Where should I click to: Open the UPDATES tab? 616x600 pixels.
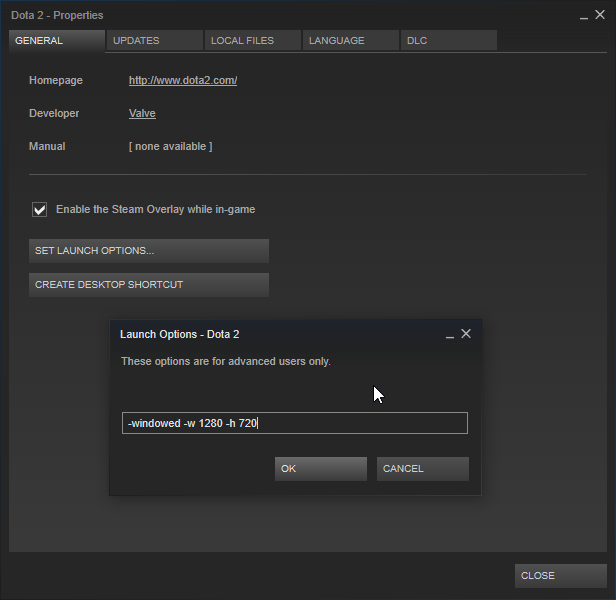pyautogui.click(x=155, y=40)
